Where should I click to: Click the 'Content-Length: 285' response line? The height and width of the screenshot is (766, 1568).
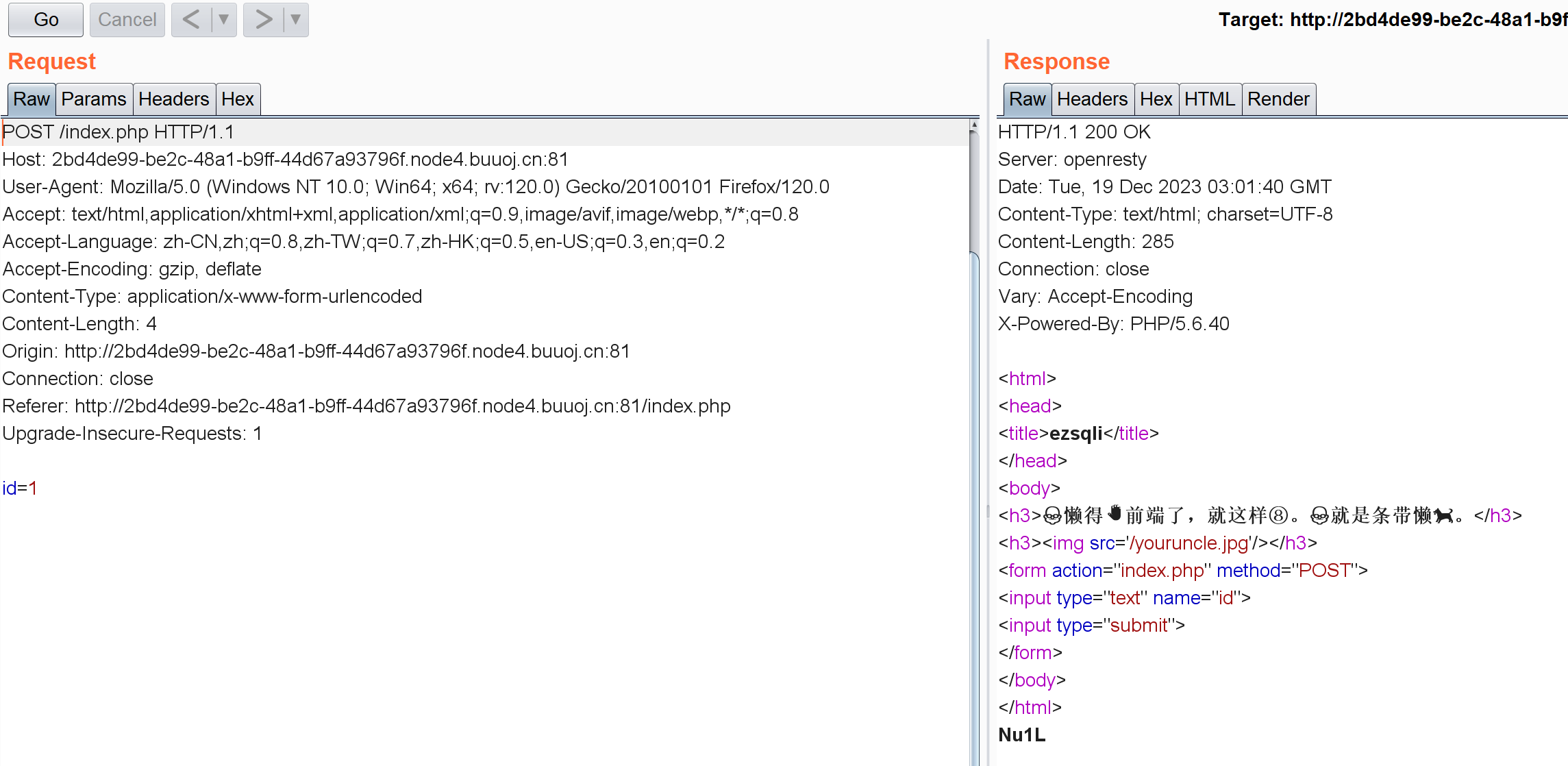coord(1086,241)
